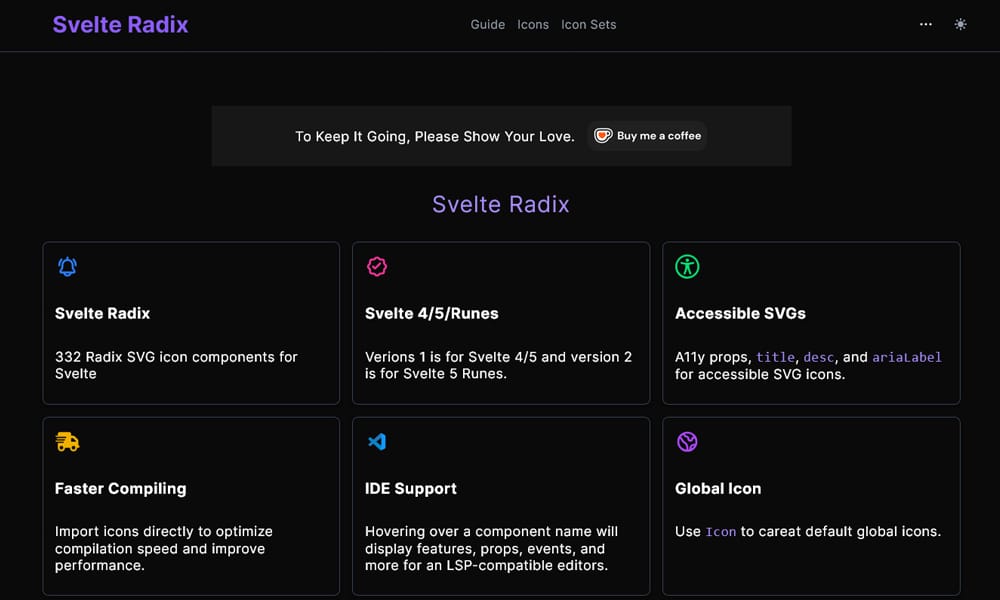Click the purple Svelte Radix page heading
The image size is (1000, 600).
click(501, 205)
